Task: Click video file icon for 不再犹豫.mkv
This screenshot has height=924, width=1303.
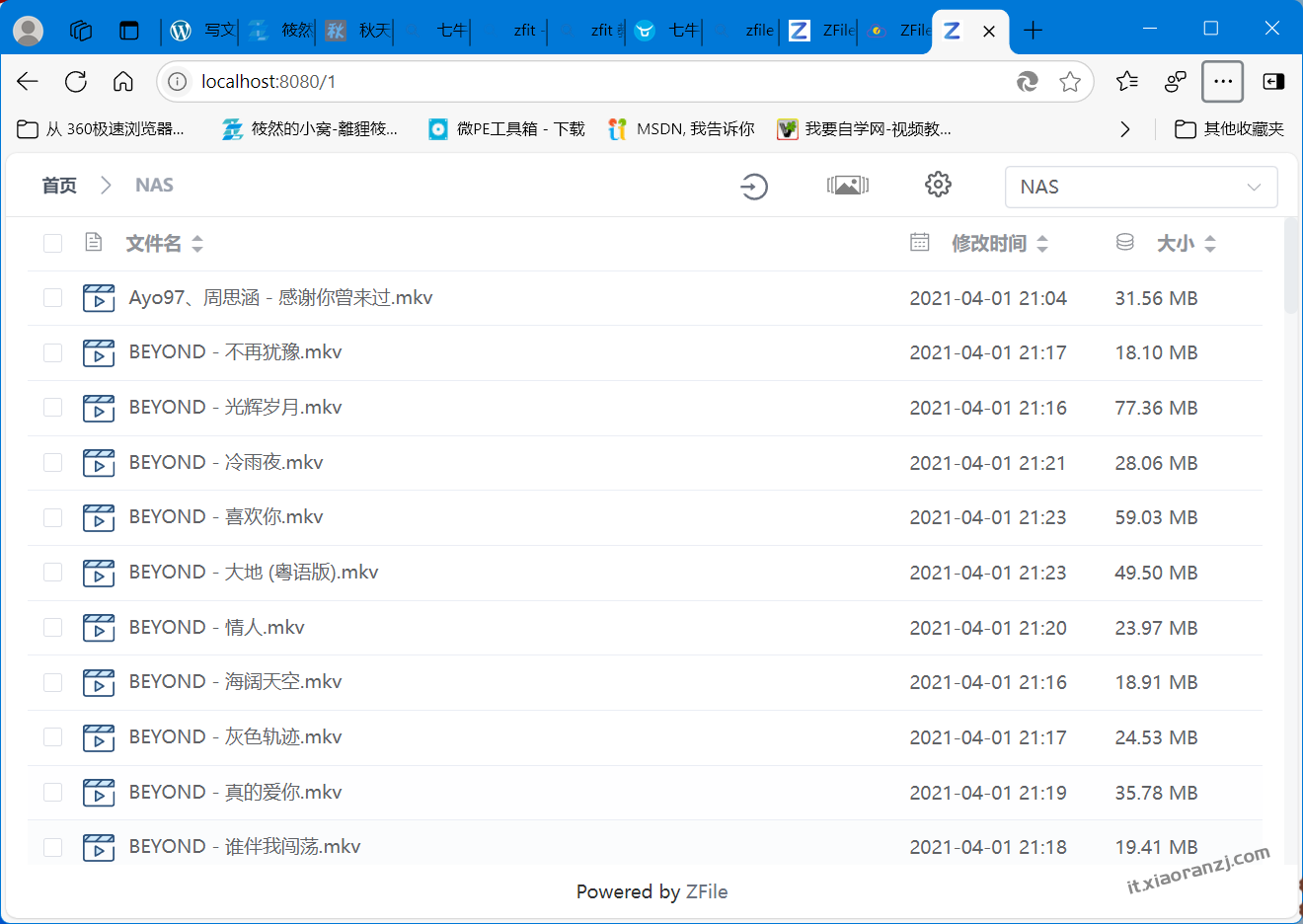Action: point(98,352)
